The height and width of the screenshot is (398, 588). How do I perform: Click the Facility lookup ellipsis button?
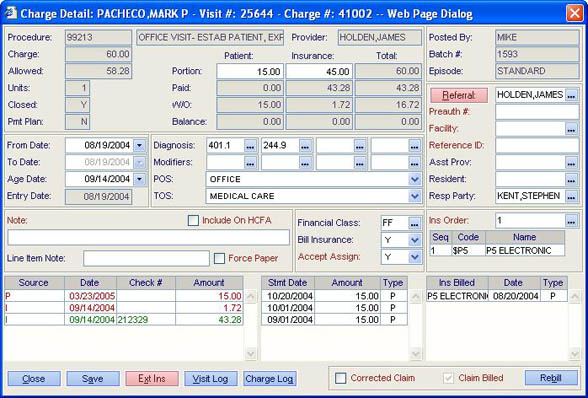pos(571,129)
